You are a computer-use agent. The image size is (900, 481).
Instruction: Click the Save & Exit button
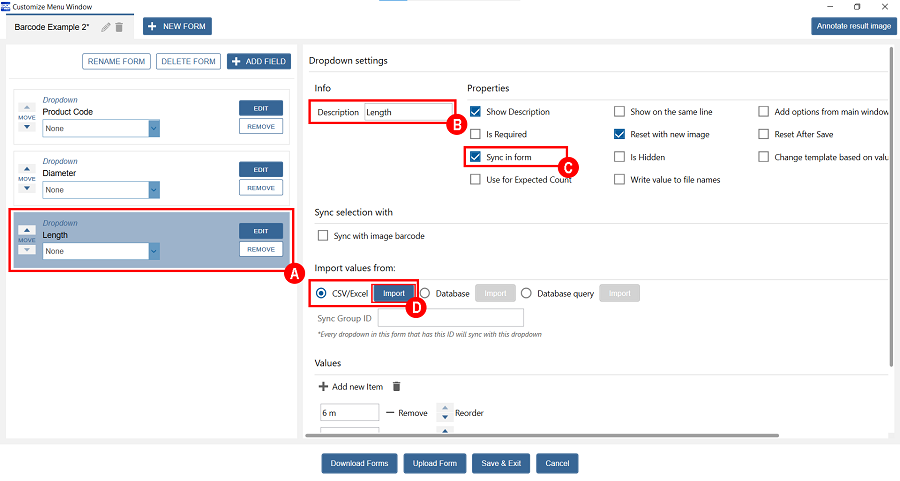[x=500, y=463]
